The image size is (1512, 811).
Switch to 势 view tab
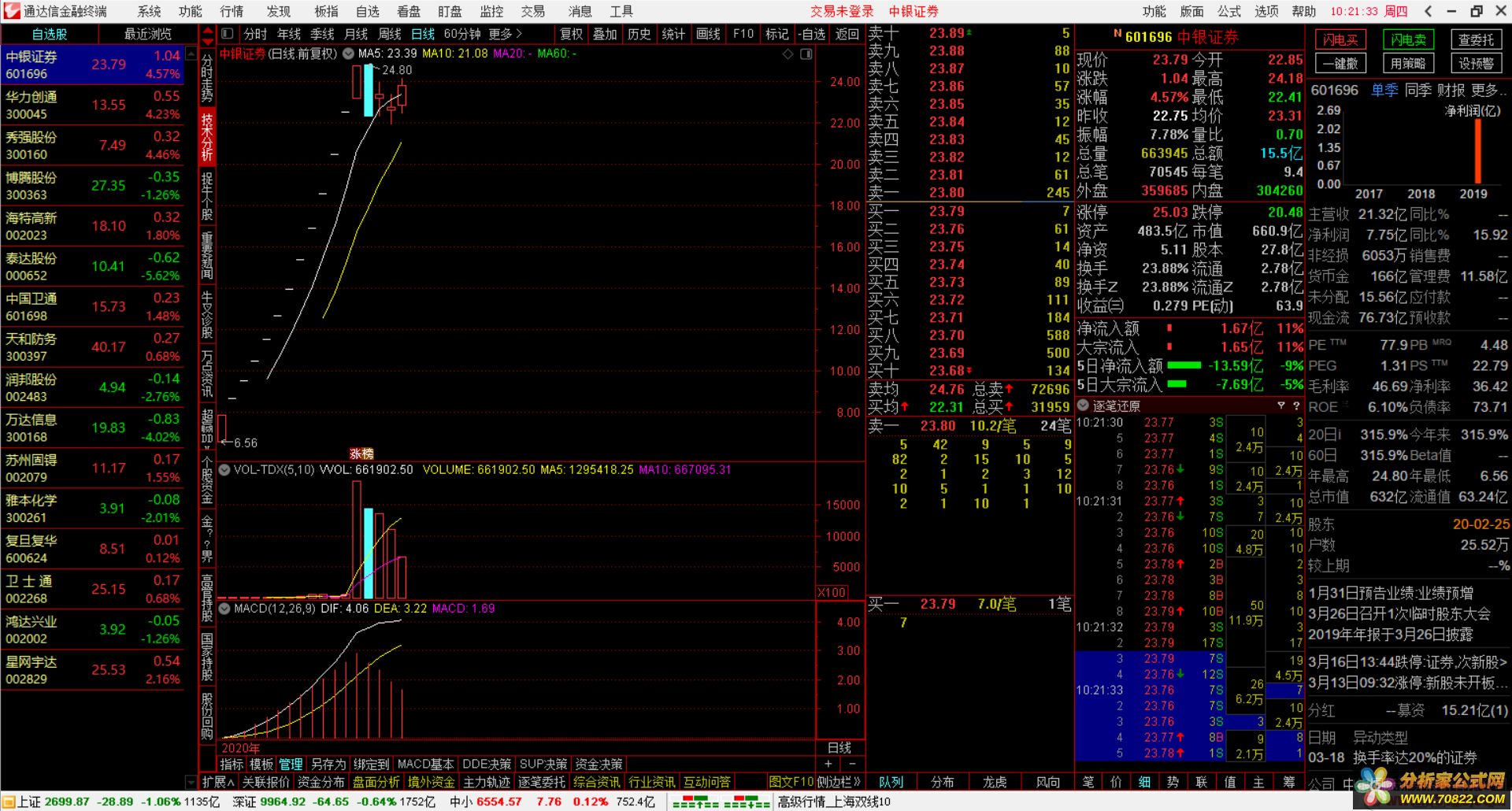click(x=1173, y=782)
